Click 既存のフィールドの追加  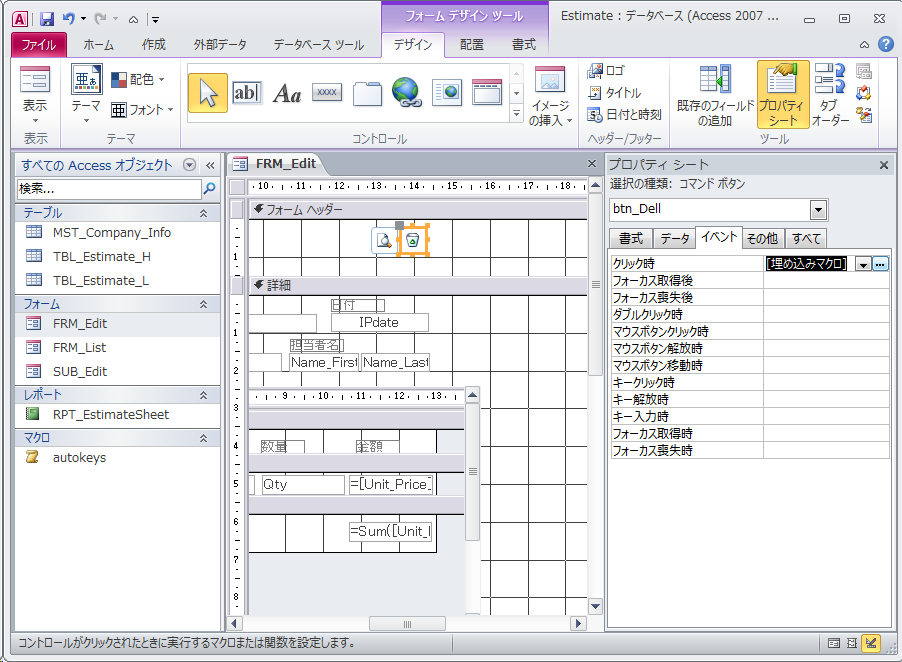715,96
